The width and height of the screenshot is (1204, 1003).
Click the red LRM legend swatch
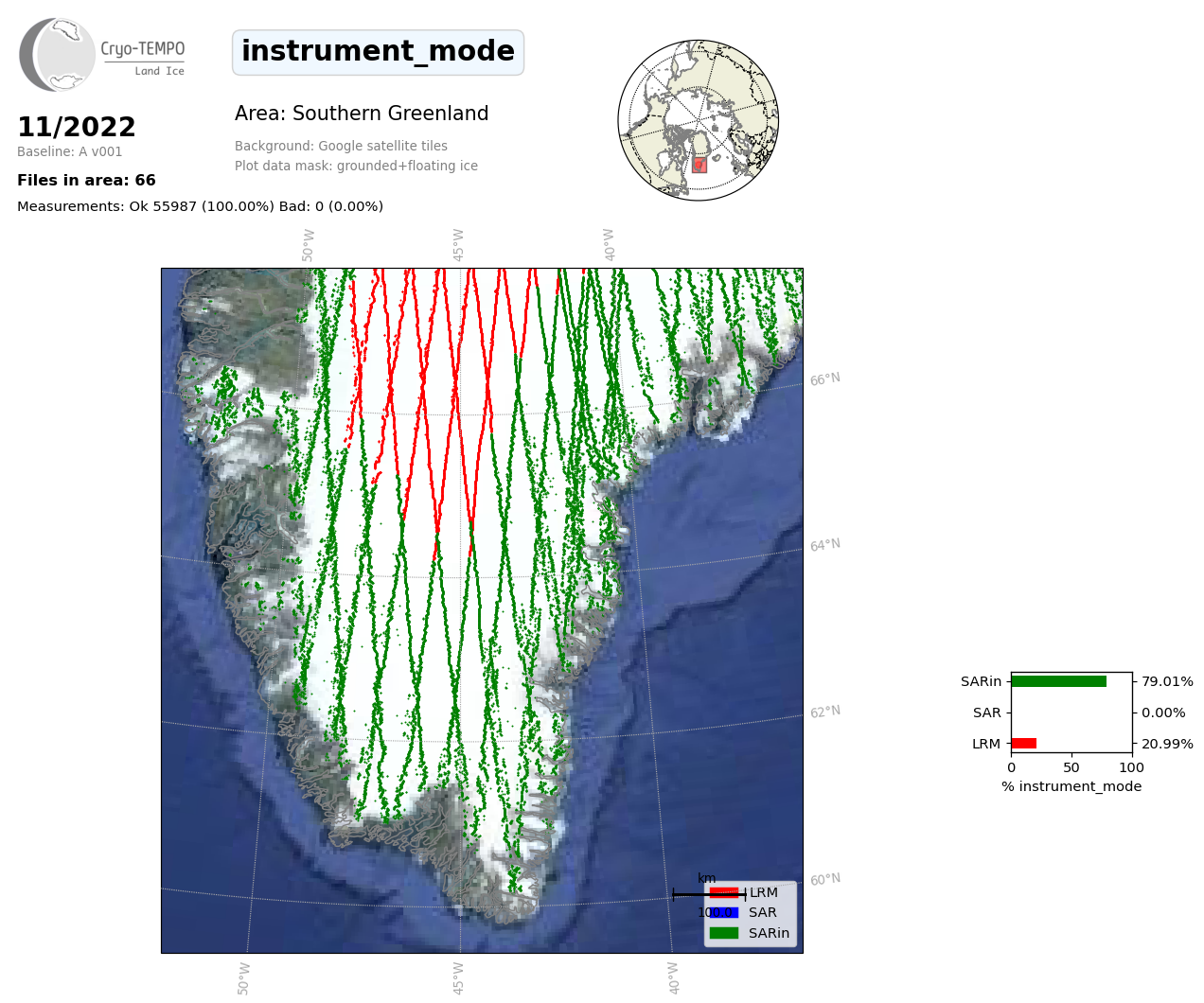tap(724, 892)
